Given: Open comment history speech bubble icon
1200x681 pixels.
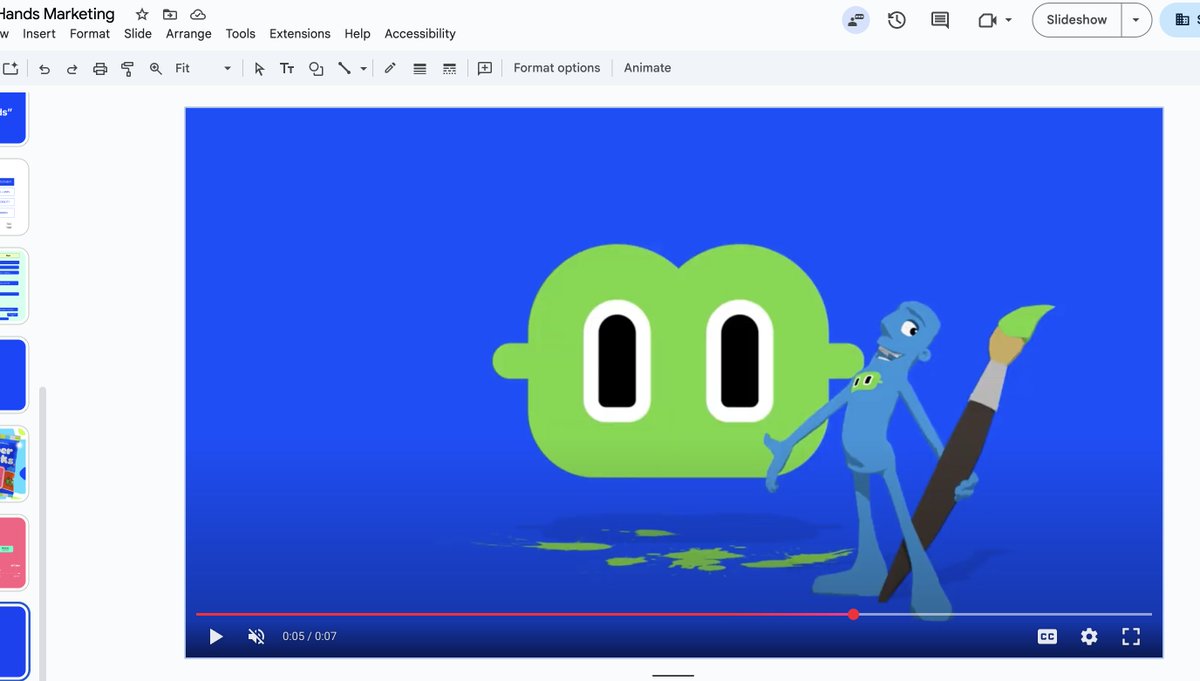Looking at the screenshot, I should tap(940, 20).
